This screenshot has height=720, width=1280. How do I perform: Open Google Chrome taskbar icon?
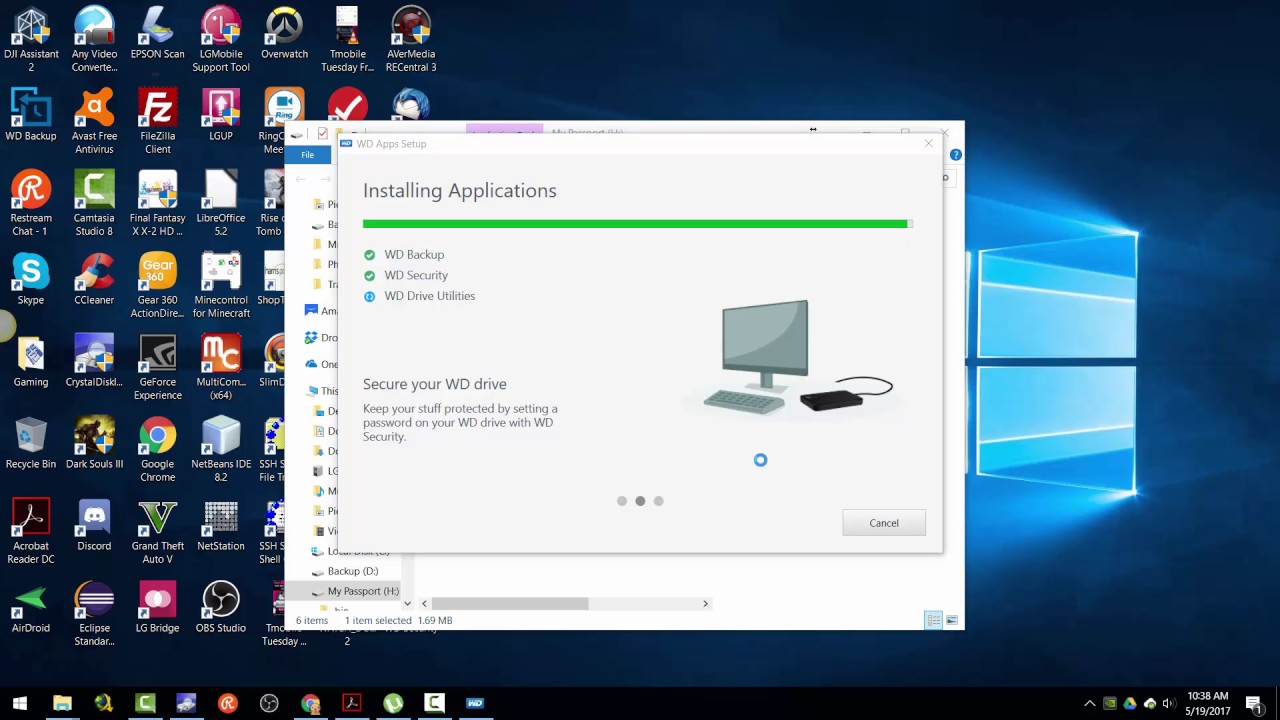click(x=310, y=703)
